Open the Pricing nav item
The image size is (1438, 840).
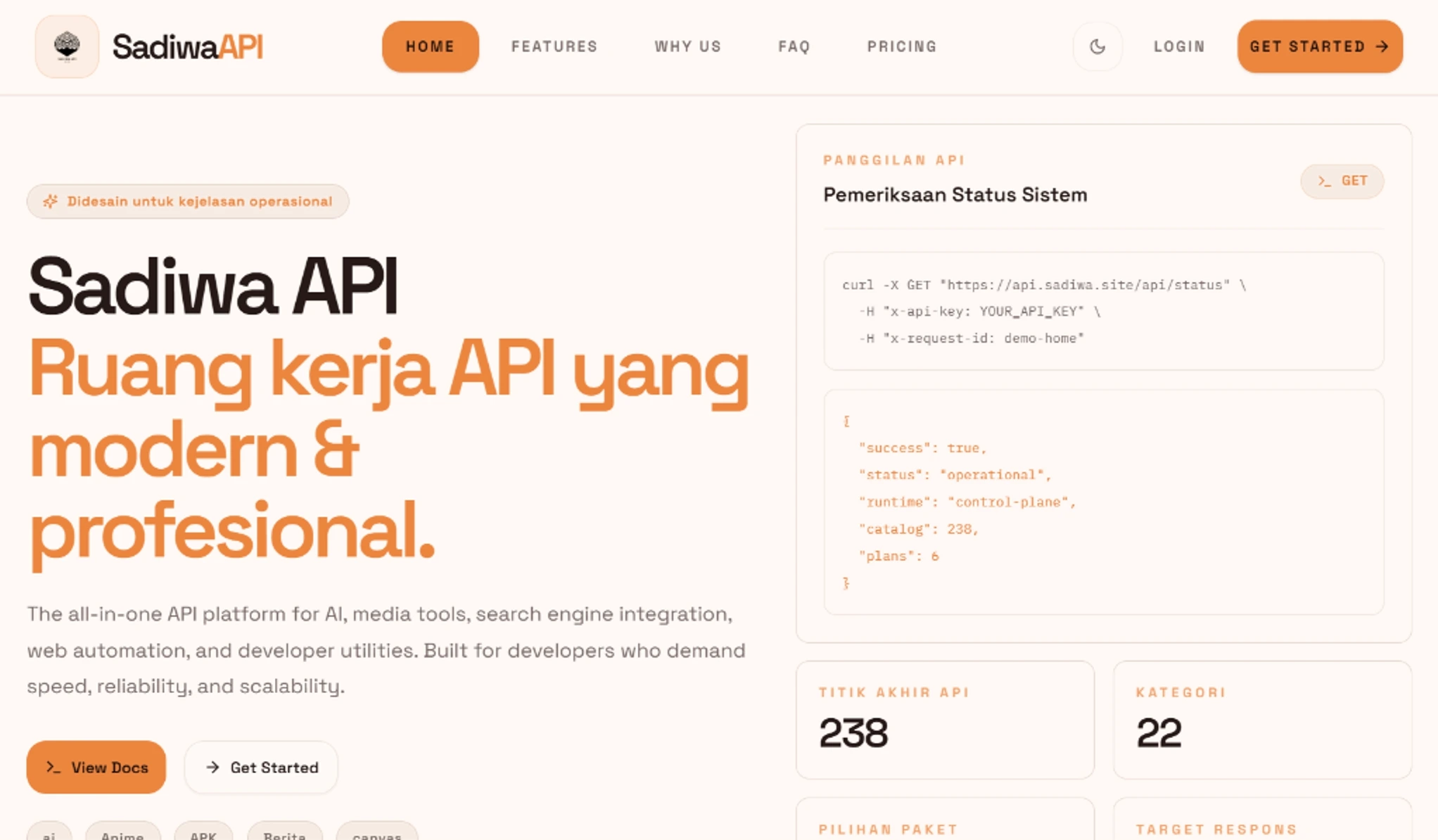[902, 46]
